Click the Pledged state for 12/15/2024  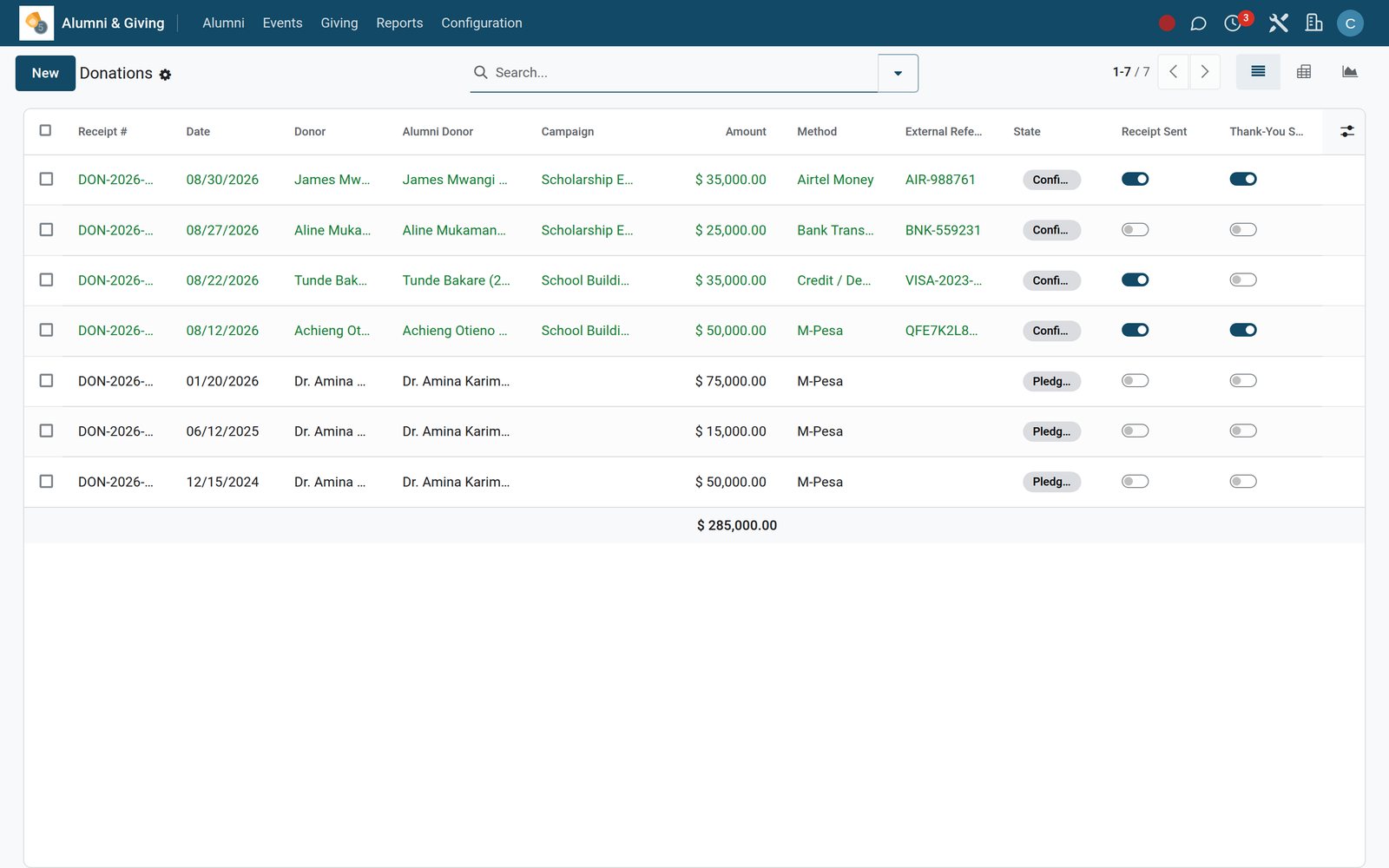[1051, 482]
